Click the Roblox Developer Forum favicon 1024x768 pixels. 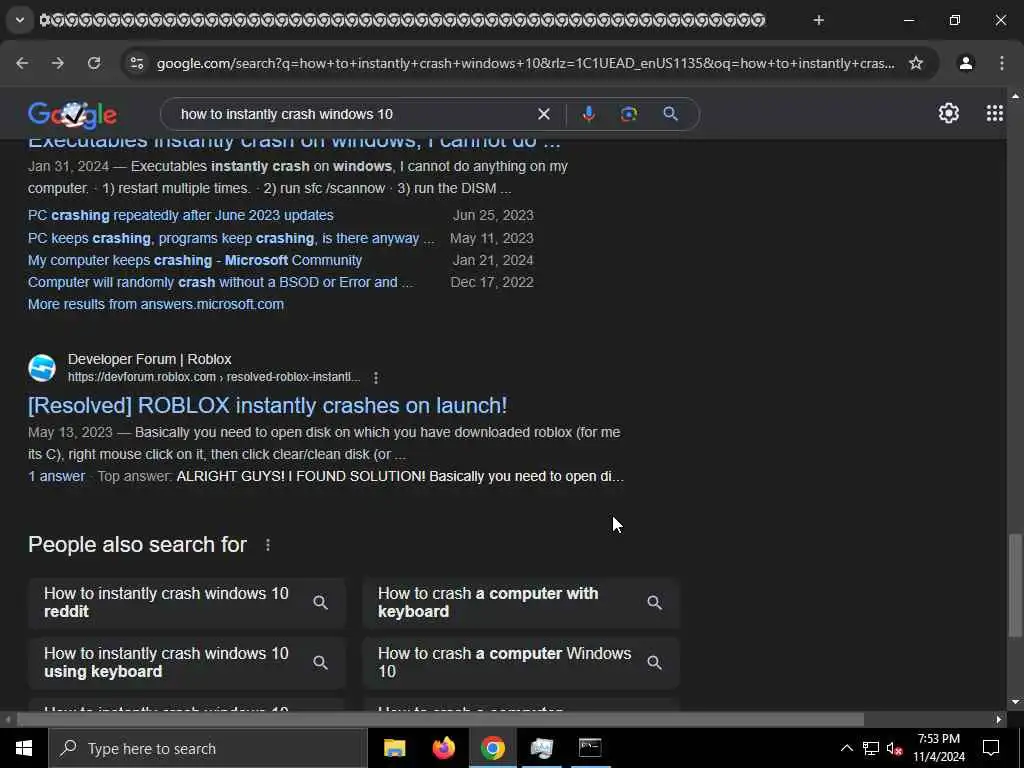pyautogui.click(x=42, y=368)
